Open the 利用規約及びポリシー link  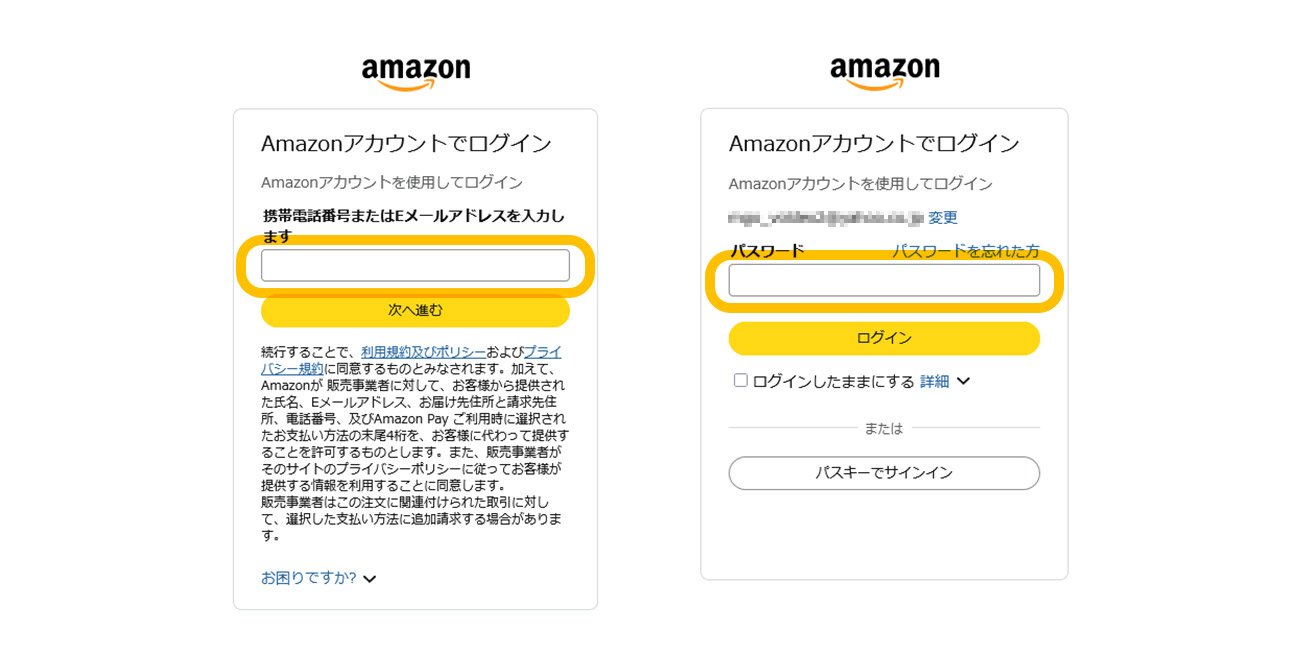tap(423, 352)
